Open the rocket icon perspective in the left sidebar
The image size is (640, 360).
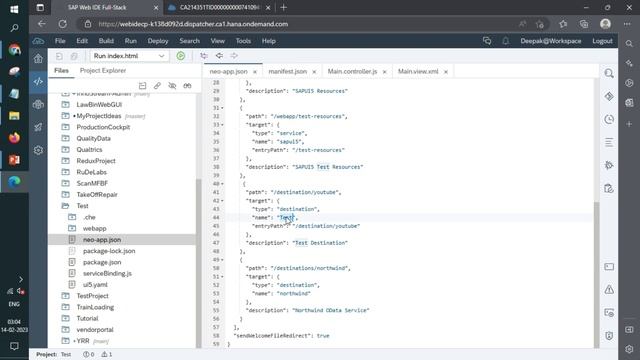pos(38,127)
